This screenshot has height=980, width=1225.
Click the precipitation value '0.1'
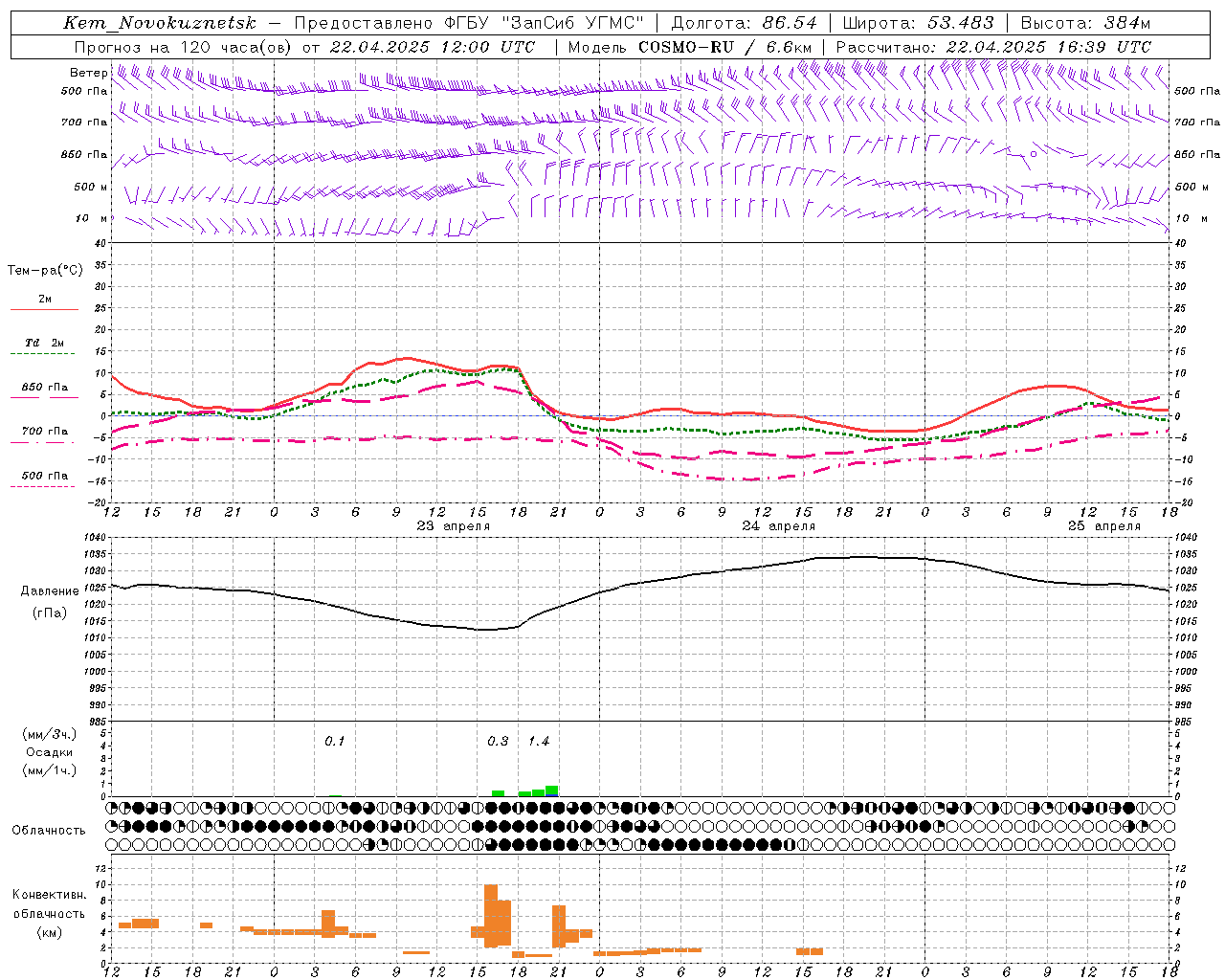(x=334, y=742)
